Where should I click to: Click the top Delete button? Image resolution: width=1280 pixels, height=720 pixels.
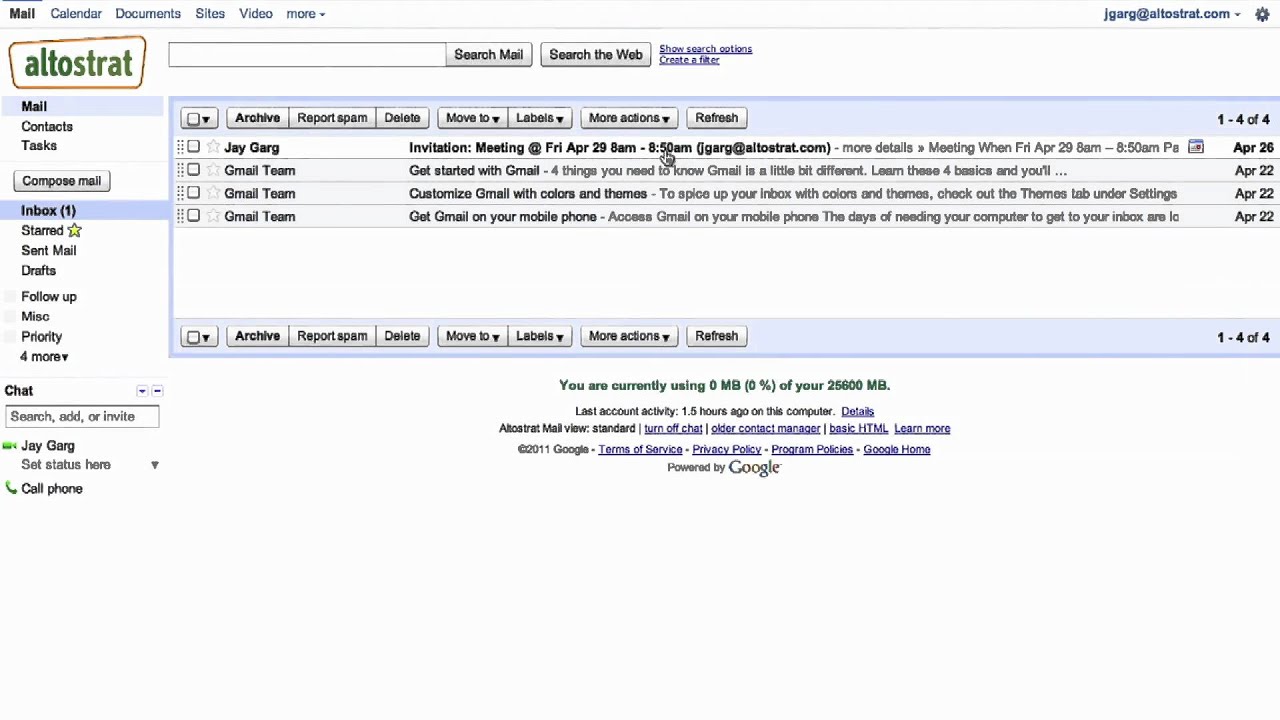pyautogui.click(x=402, y=118)
